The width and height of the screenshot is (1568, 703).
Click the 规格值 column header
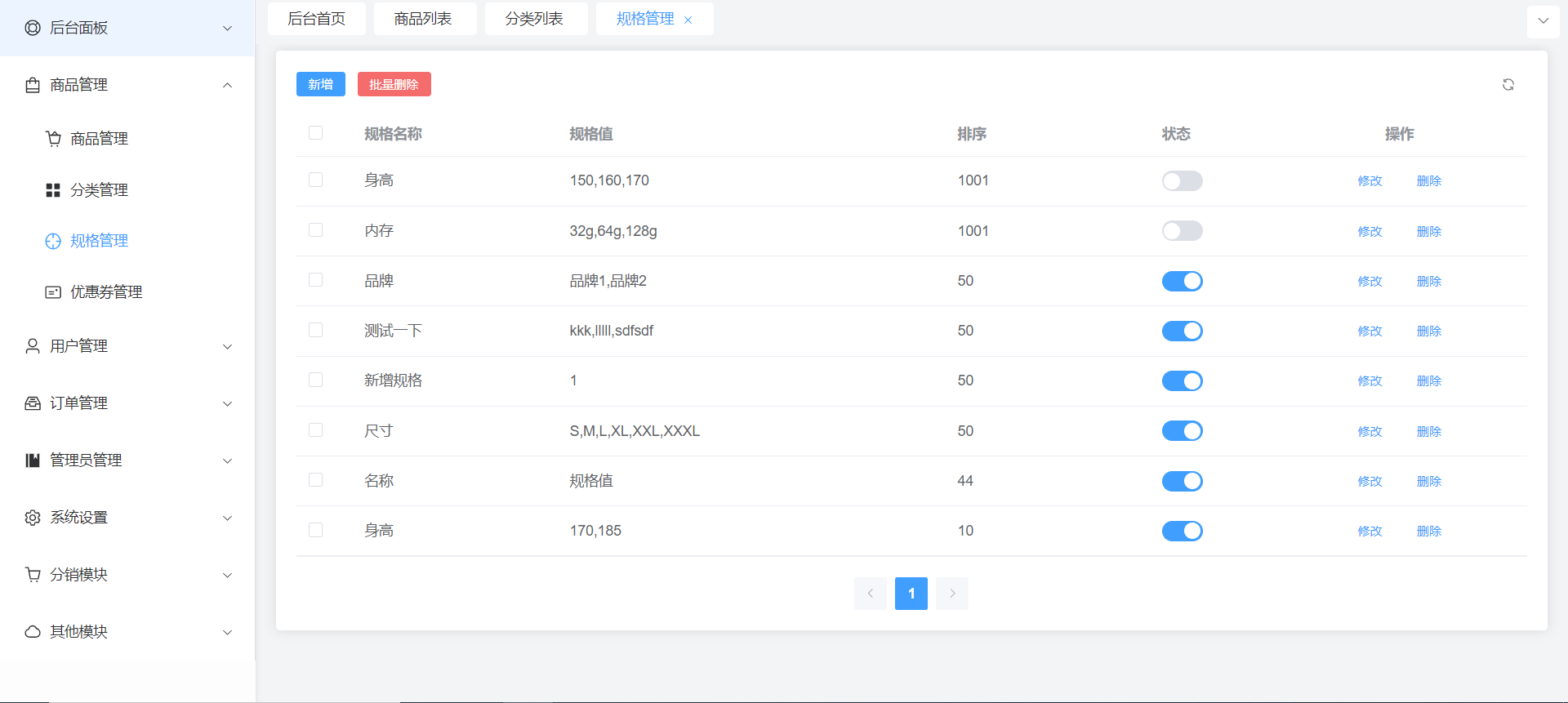tap(591, 134)
